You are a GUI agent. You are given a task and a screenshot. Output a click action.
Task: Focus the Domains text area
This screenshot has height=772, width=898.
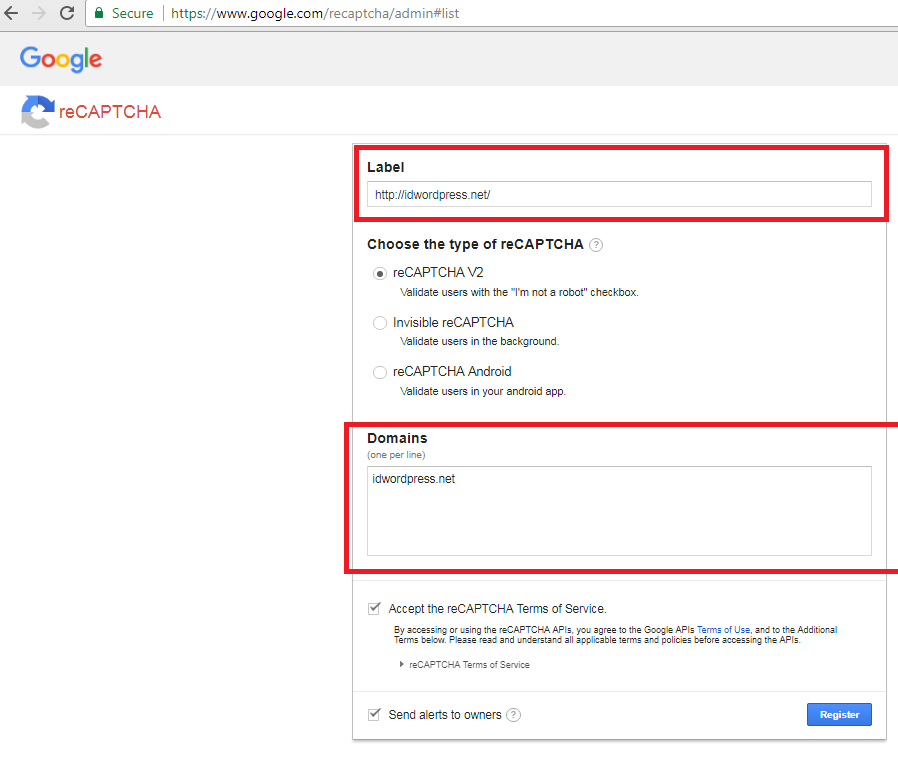pos(619,510)
